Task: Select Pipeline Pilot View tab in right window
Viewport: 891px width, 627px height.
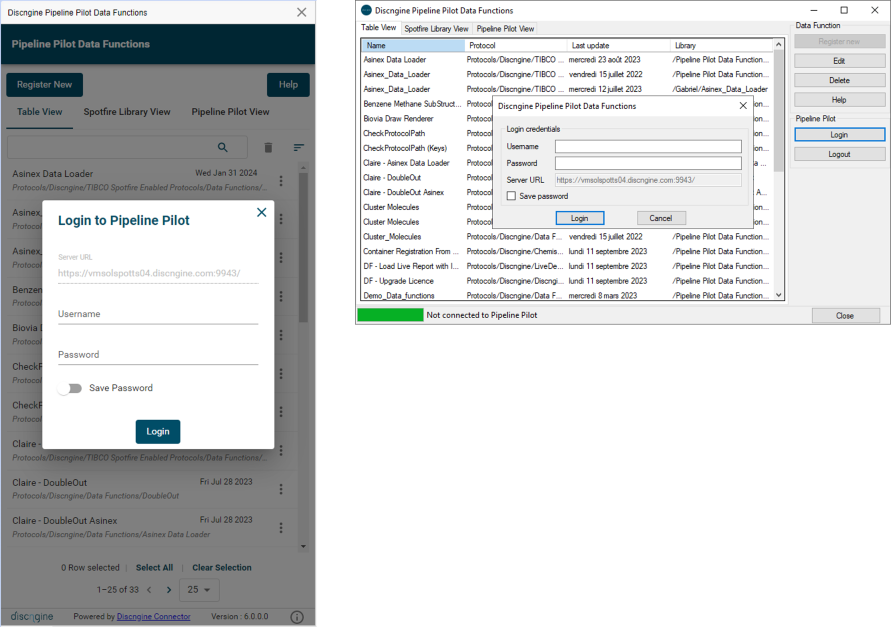Action: pos(505,28)
